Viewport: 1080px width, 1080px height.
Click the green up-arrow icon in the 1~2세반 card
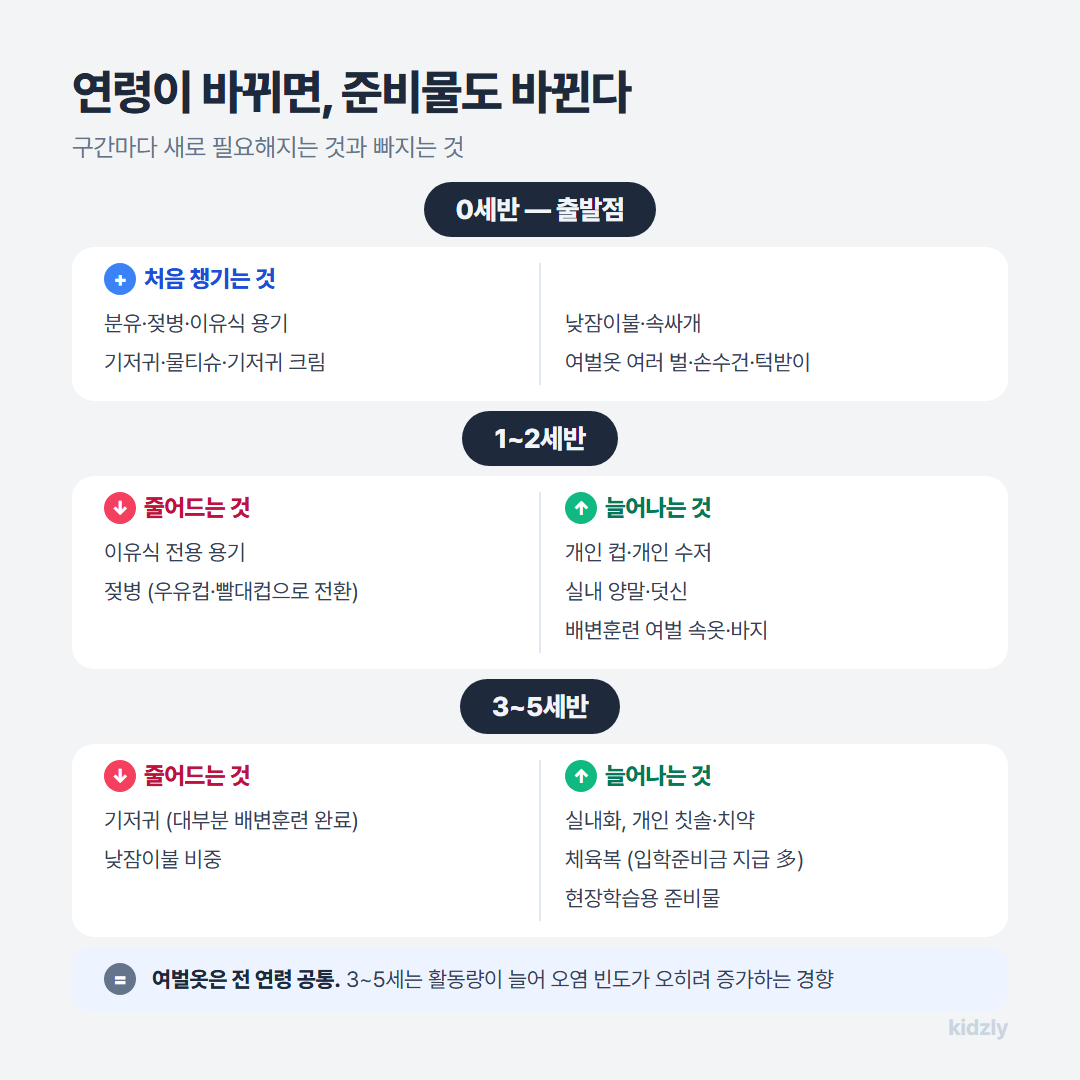coord(581,508)
